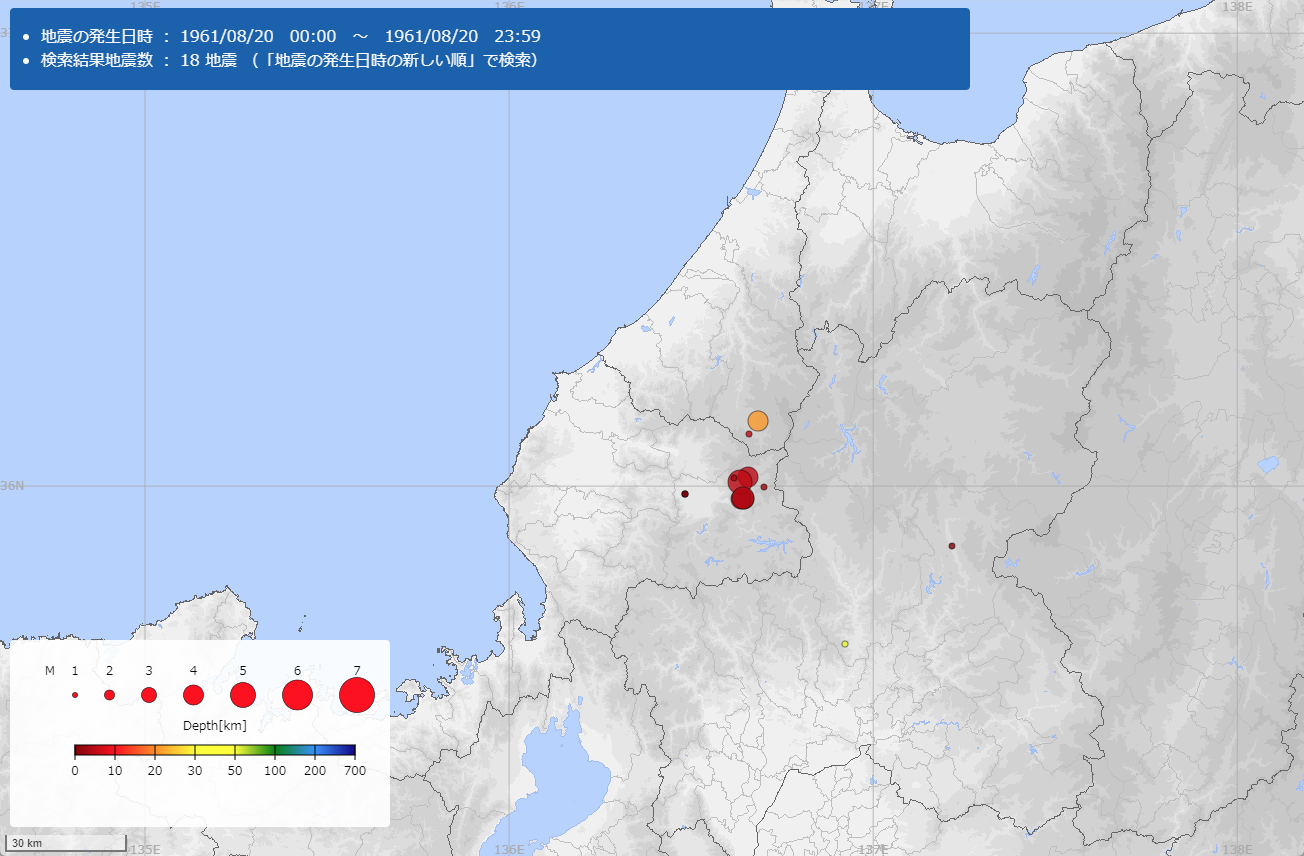Click the 36N latitude label
Screen dimensions: 1304x856
click(12, 486)
